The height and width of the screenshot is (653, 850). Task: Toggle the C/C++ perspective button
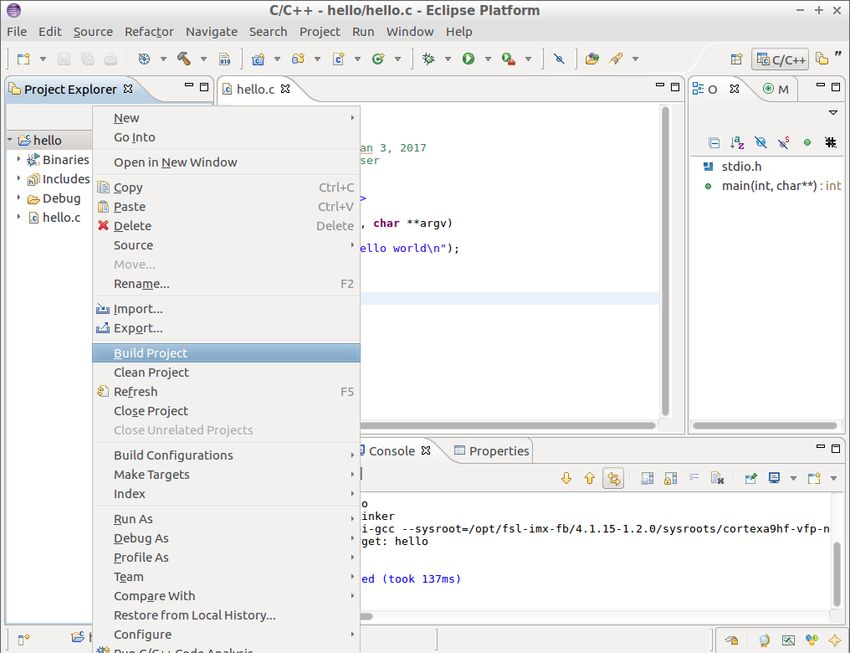tap(780, 59)
